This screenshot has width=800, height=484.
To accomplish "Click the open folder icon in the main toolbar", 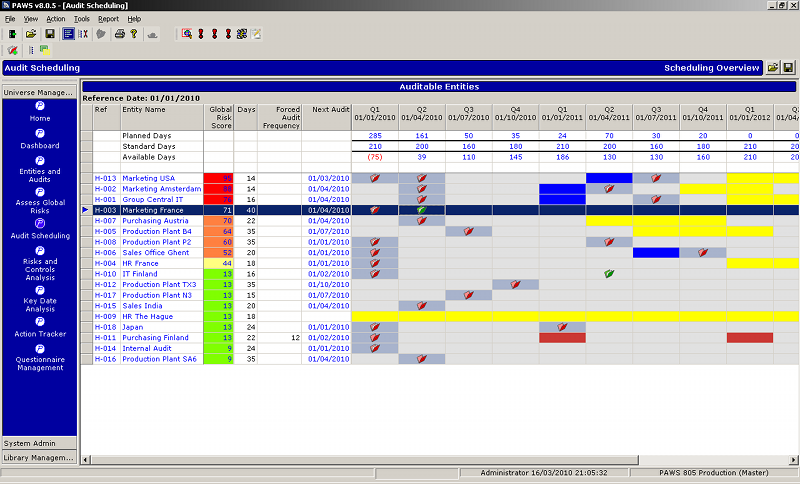I will coord(30,34).
